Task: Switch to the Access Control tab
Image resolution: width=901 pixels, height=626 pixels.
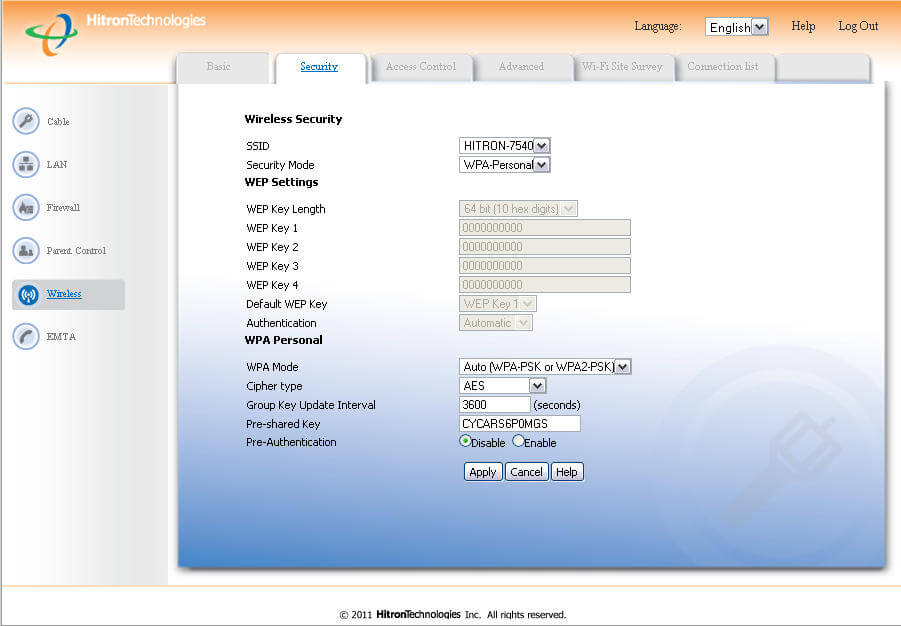Action: (420, 67)
